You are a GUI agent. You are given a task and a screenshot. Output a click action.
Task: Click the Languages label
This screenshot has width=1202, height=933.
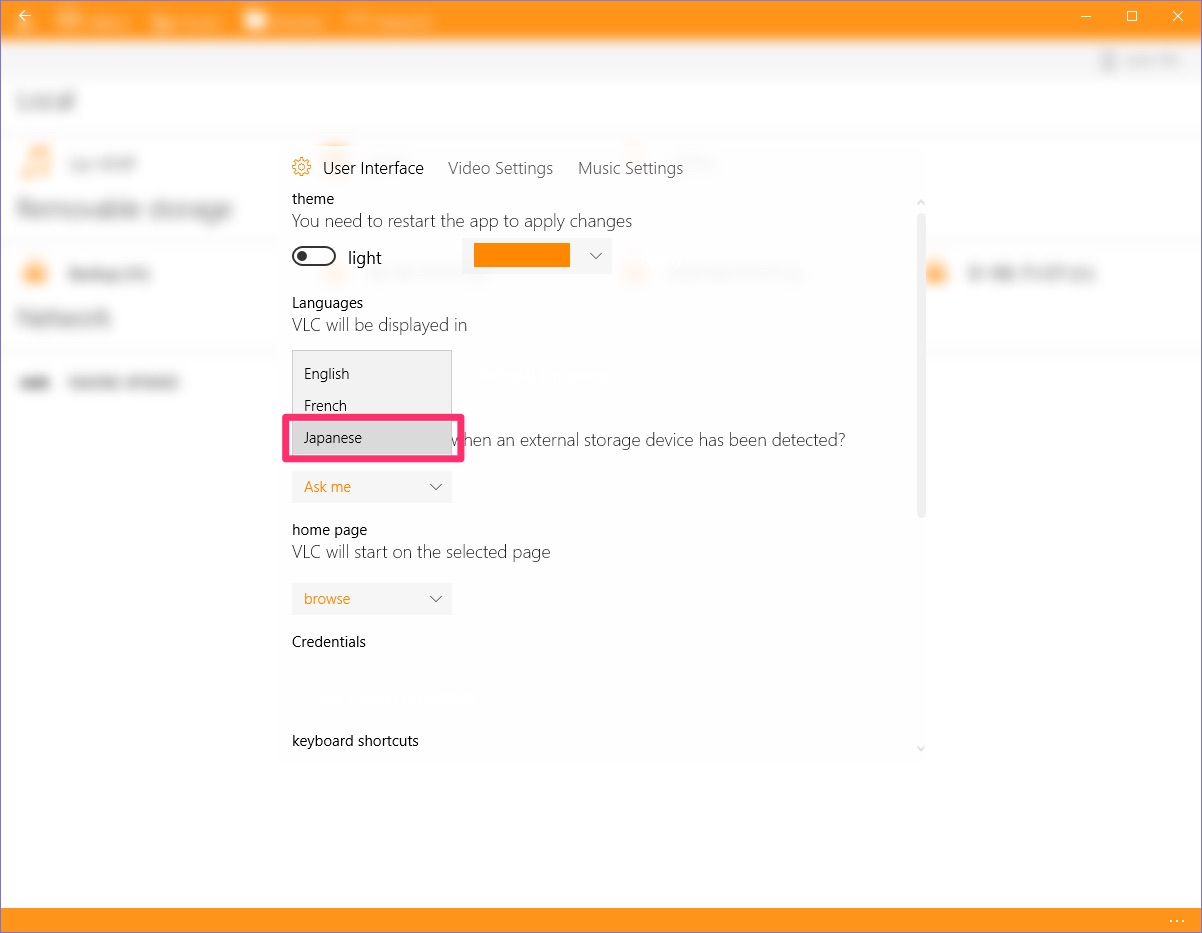327,303
